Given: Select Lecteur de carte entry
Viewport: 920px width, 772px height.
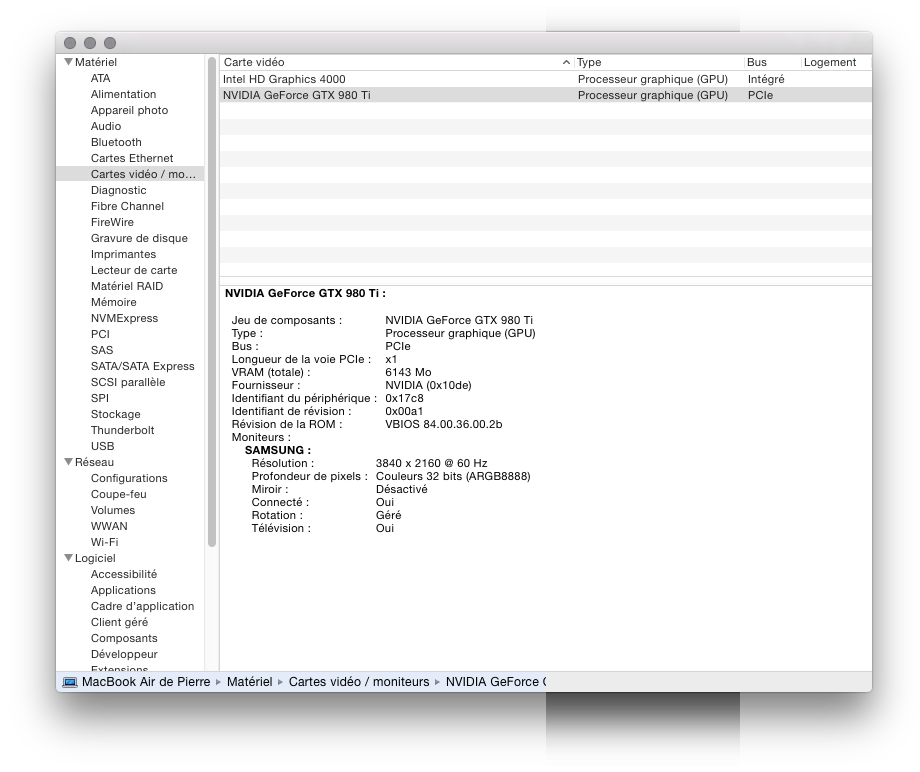Looking at the screenshot, I should (134, 270).
